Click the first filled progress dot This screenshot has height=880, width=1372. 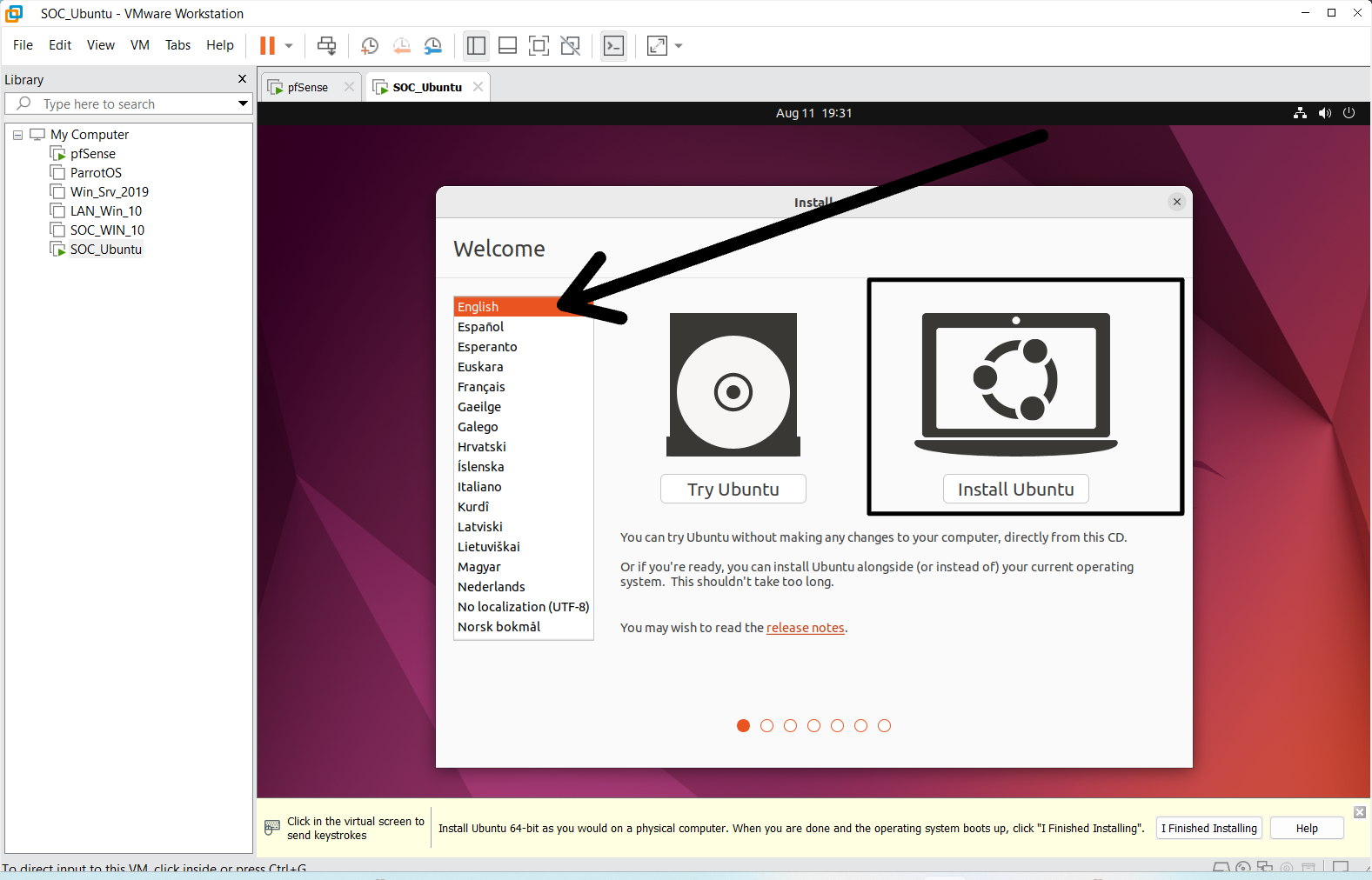click(743, 725)
